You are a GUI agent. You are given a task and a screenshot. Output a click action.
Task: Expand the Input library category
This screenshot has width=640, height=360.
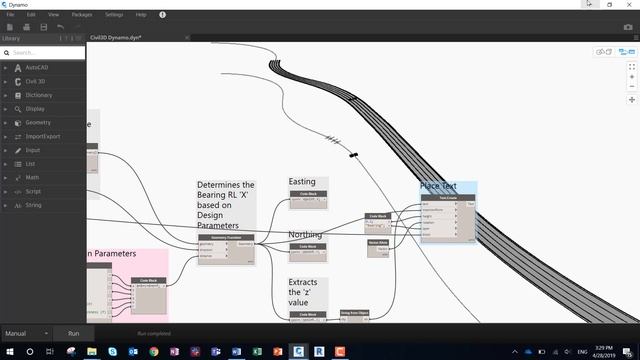[x=5, y=150]
